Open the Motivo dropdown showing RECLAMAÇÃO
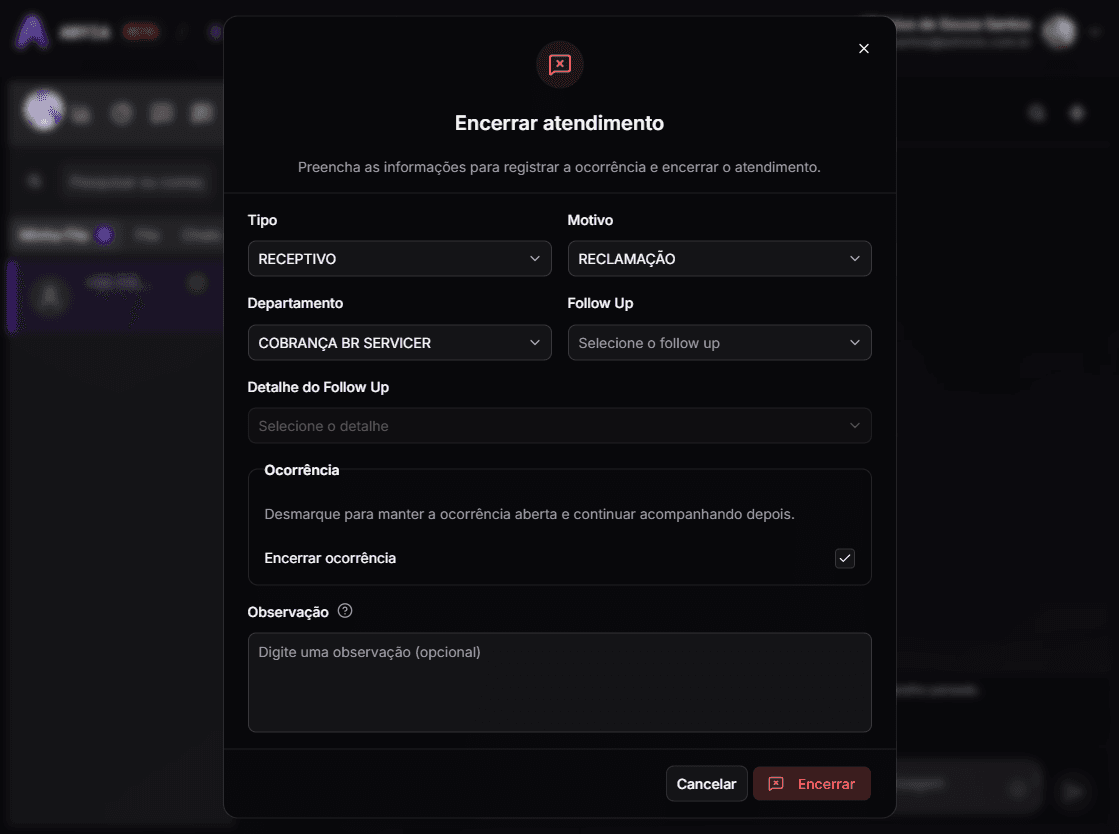Viewport: 1119px width, 834px height. coord(719,258)
